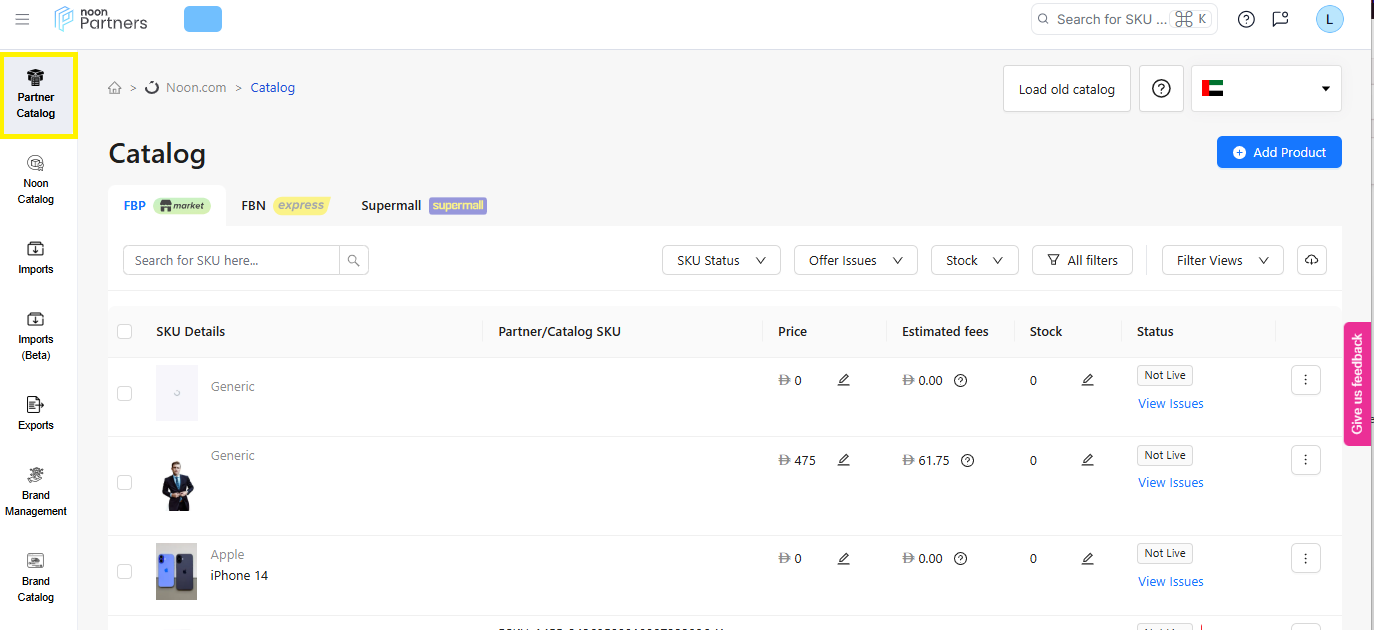This screenshot has height=630, width=1374.
Task: Check the iPhone 14 row checkbox
Action: pyautogui.click(x=124, y=571)
